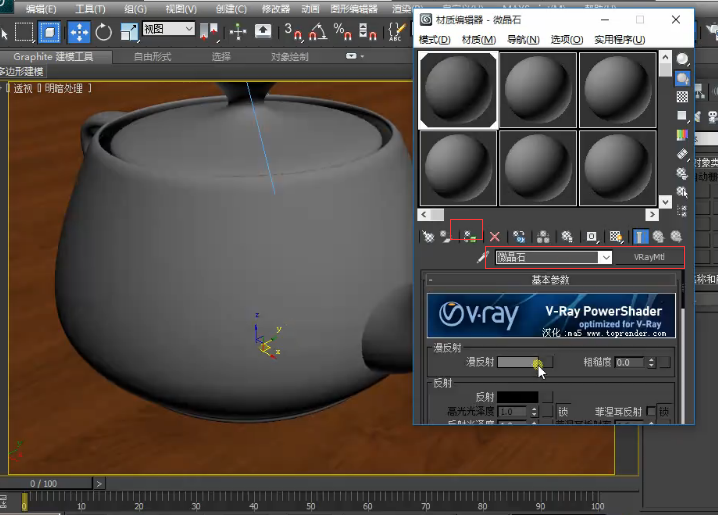Viewport: 718px width, 515px height.
Task: Click the red X reset material icon
Action: coord(494,237)
